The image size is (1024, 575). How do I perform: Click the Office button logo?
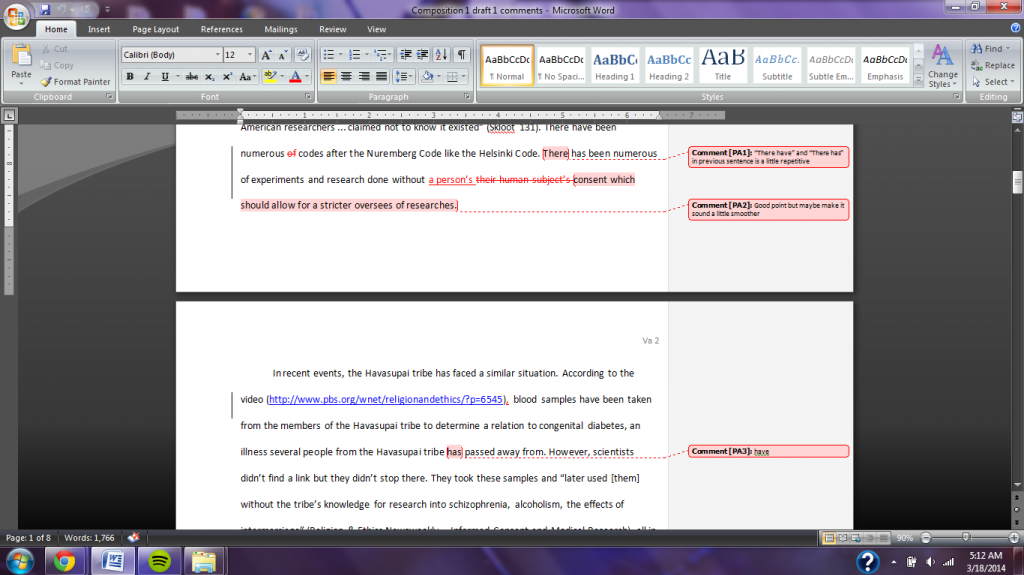(16, 16)
